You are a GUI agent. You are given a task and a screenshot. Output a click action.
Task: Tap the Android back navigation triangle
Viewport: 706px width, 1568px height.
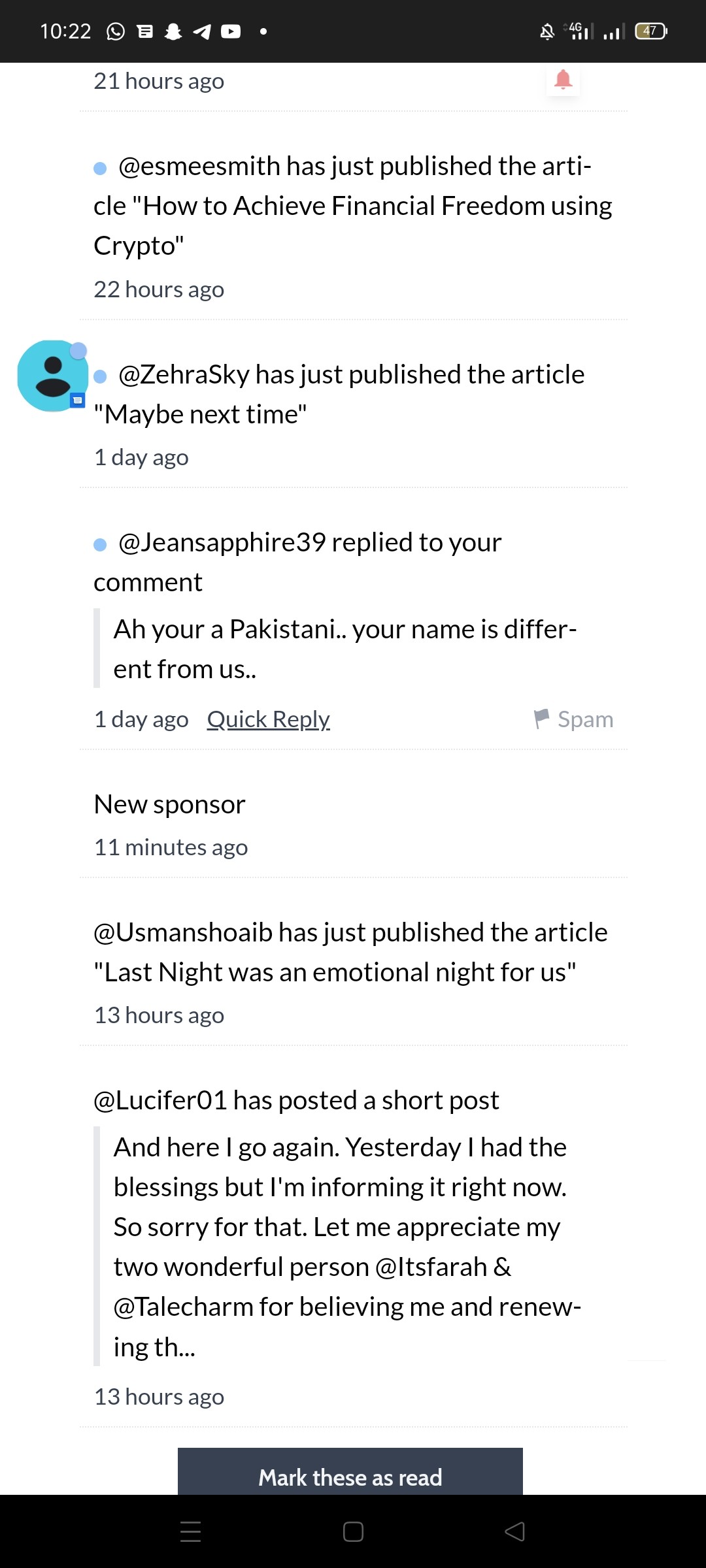tap(514, 1531)
